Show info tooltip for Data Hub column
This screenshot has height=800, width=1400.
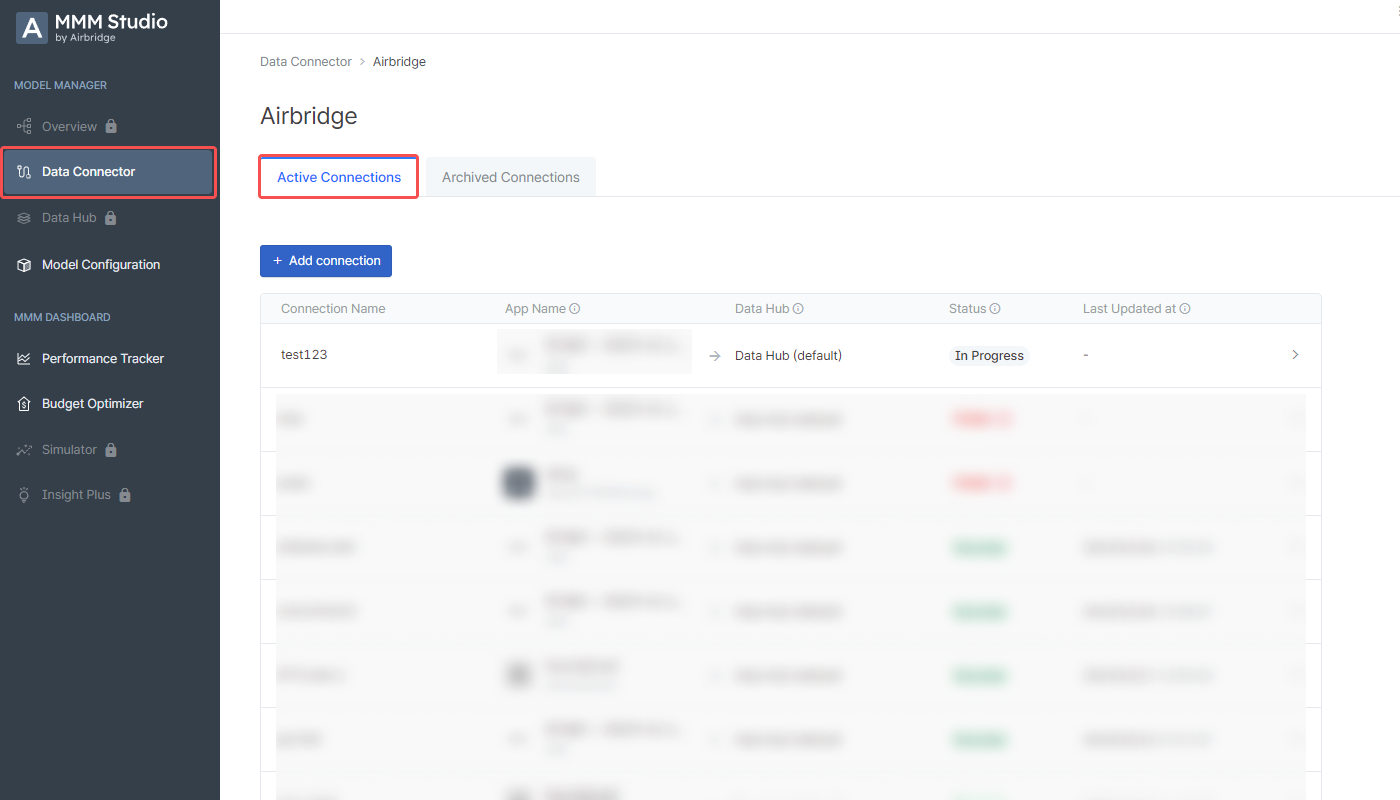[x=798, y=309]
